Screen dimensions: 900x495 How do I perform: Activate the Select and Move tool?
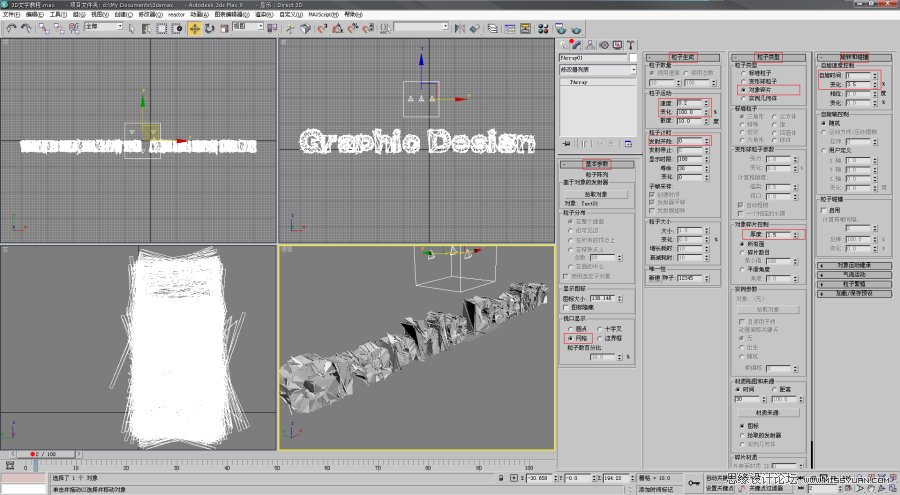(x=195, y=28)
